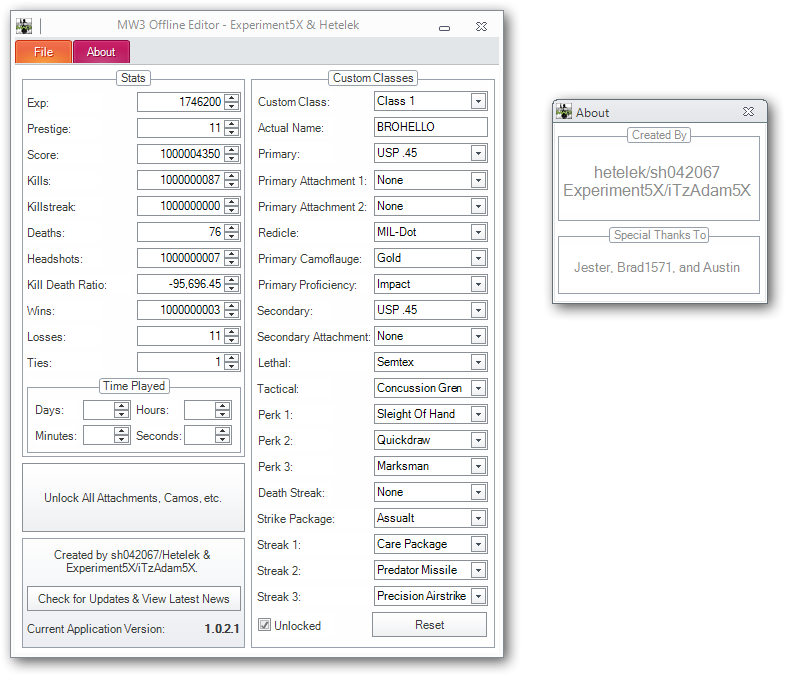
Task: Click into the Exp value field
Action: pyautogui.click(x=180, y=102)
